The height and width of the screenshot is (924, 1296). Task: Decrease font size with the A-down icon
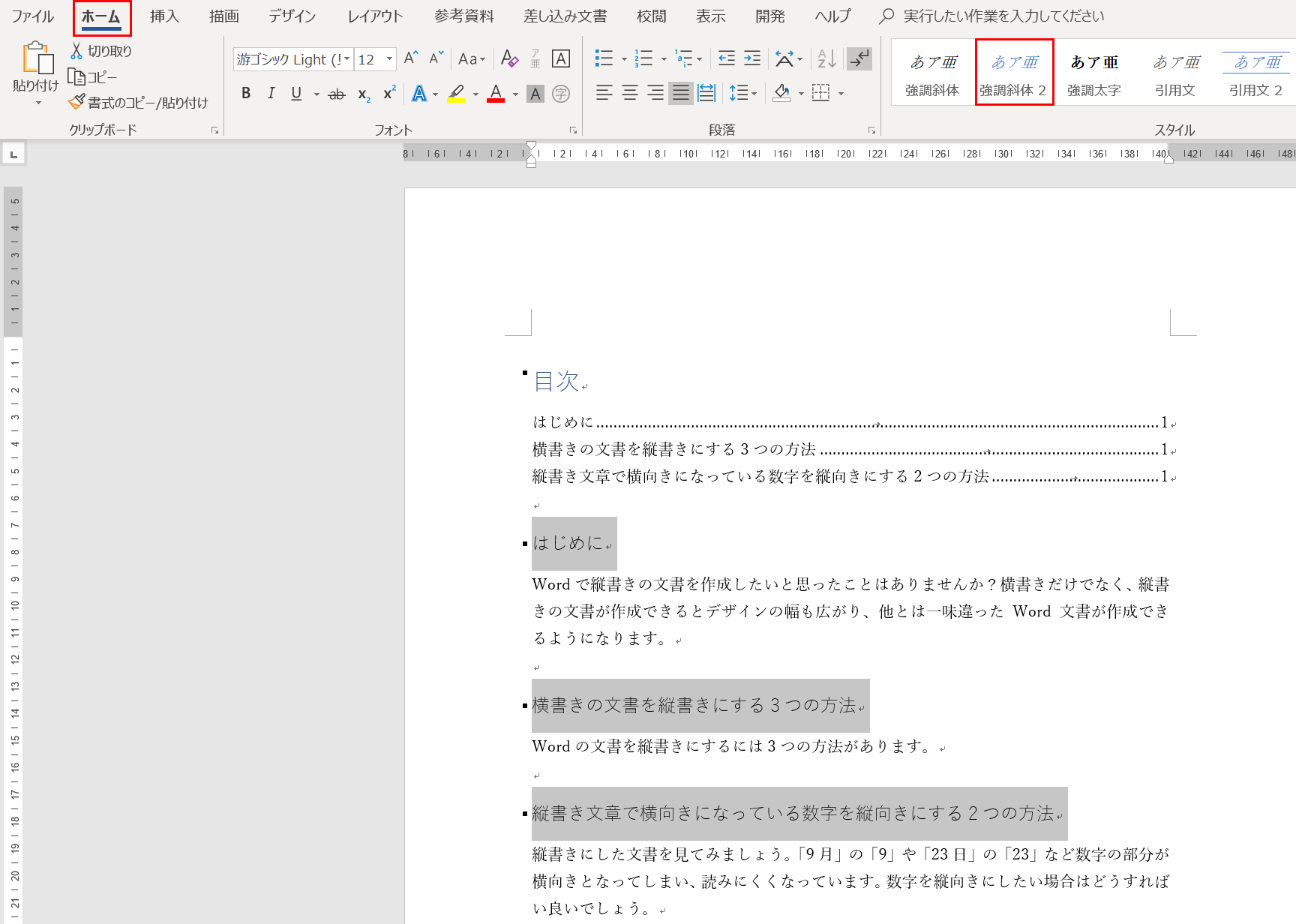[x=436, y=58]
